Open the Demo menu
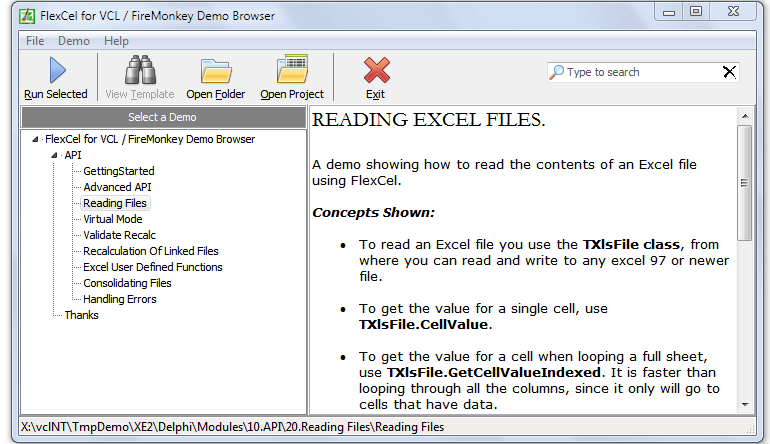This screenshot has width=770, height=444. tap(74, 41)
